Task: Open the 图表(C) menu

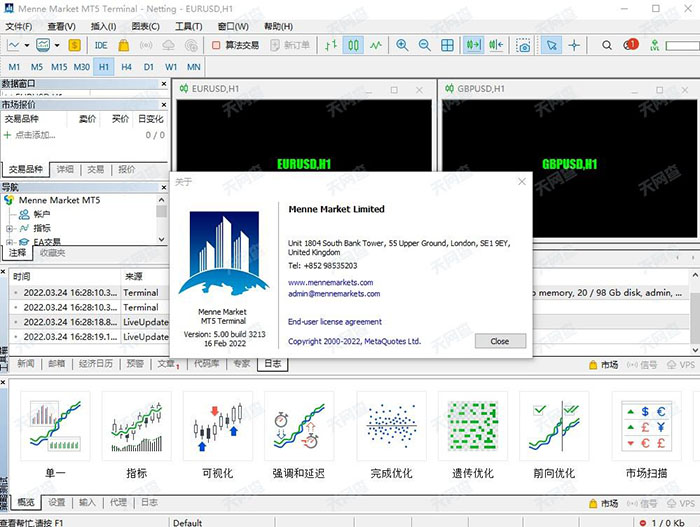Action: pos(145,25)
